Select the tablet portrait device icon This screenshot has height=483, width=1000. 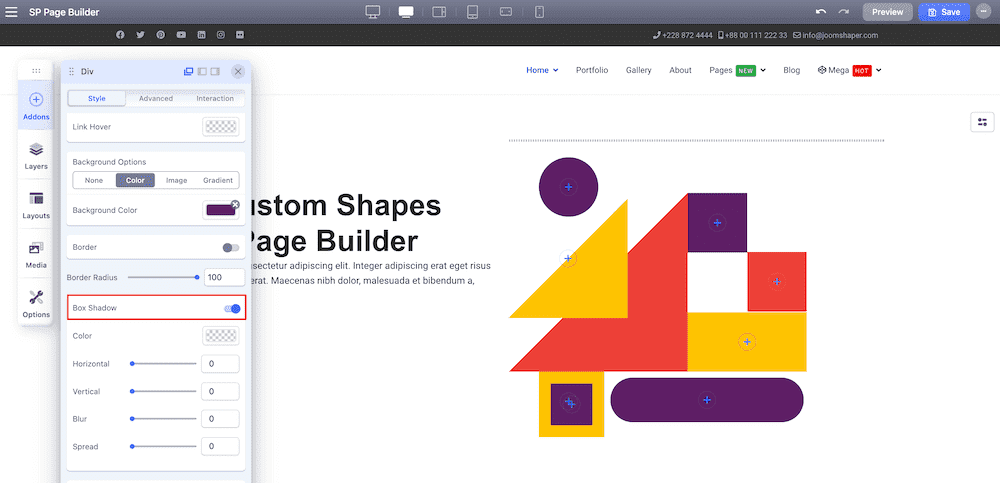pos(473,11)
